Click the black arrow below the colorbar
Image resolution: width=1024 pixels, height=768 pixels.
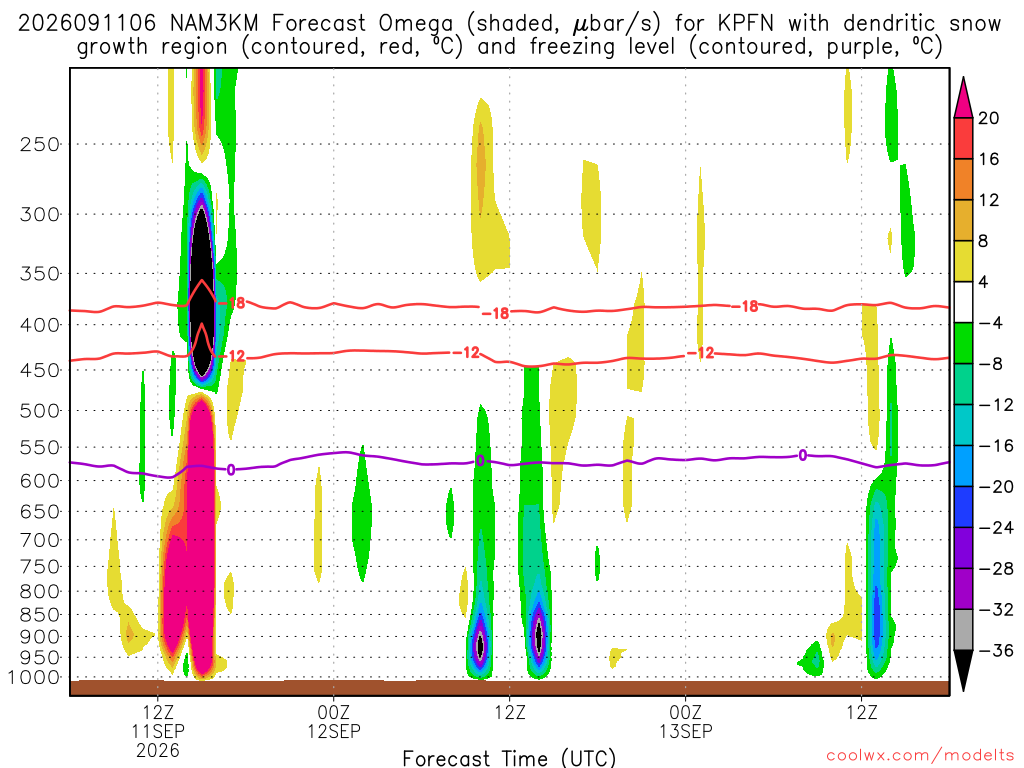[963, 671]
